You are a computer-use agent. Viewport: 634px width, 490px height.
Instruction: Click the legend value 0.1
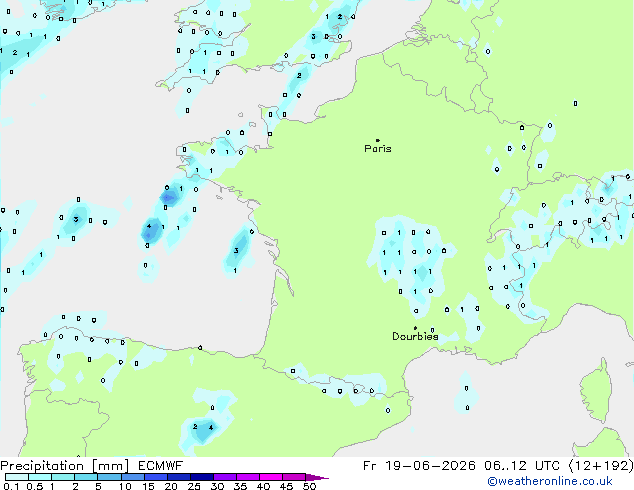(11, 486)
